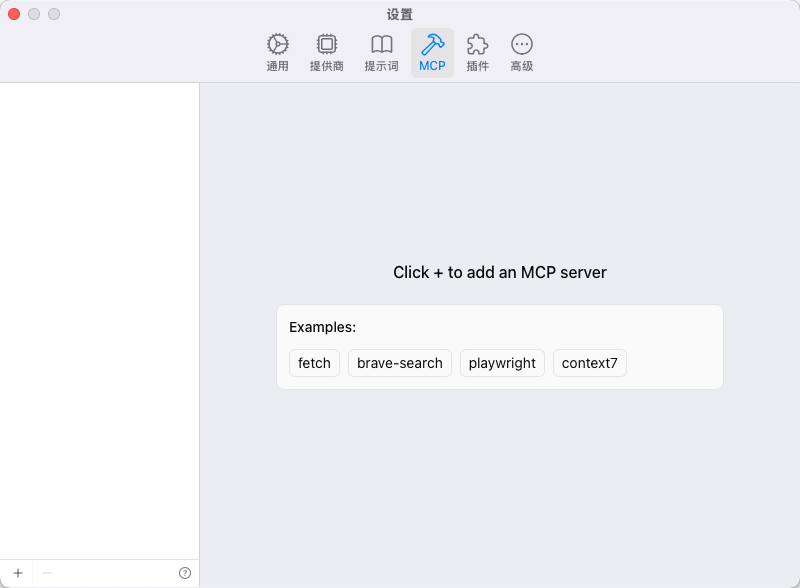
Task: Click the 设置 window title
Action: [x=400, y=15]
